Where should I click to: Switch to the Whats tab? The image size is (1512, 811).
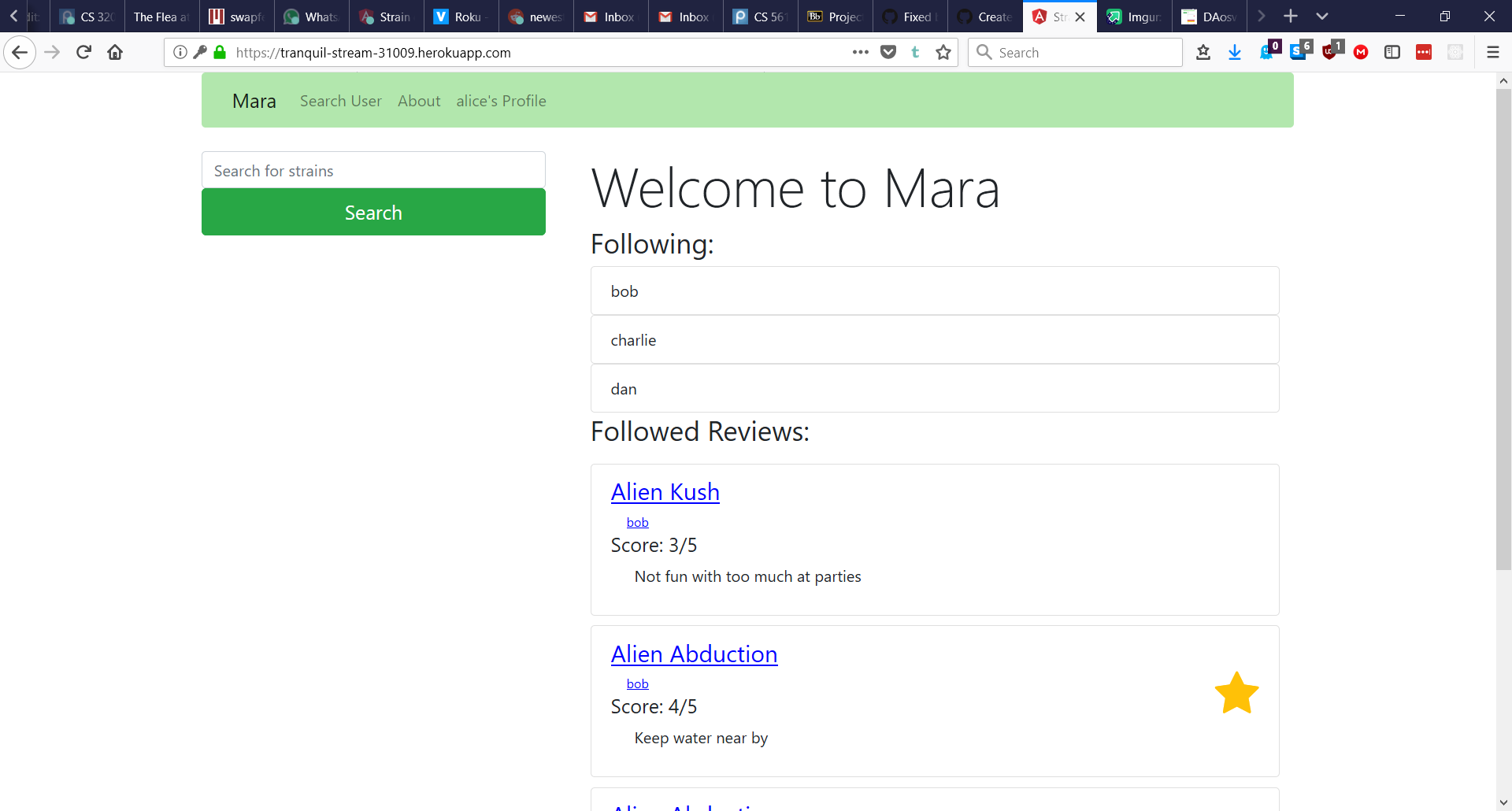pyautogui.click(x=312, y=17)
